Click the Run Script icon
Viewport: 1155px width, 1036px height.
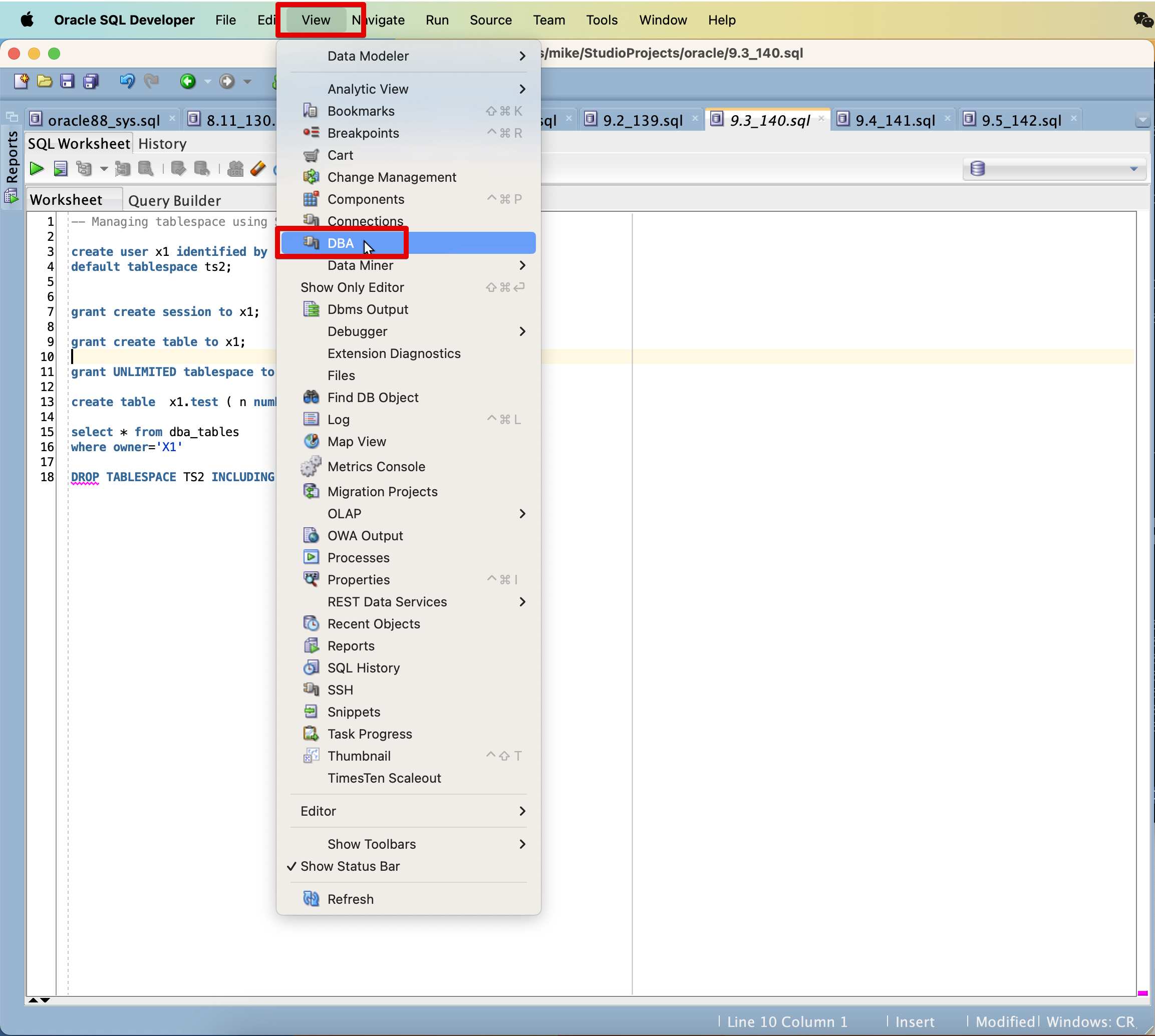(x=60, y=168)
